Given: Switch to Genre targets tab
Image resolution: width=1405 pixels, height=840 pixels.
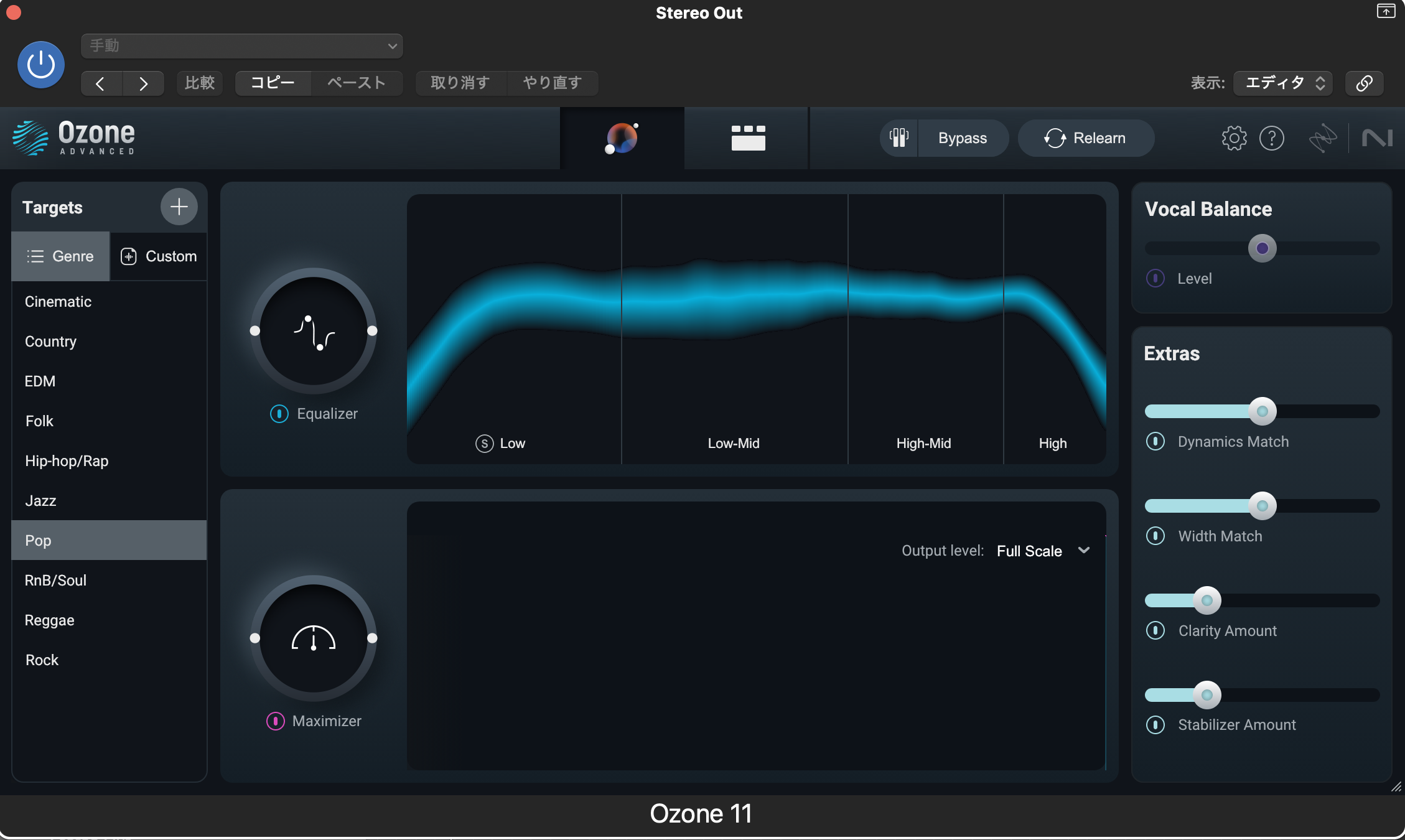Looking at the screenshot, I should [x=60, y=256].
